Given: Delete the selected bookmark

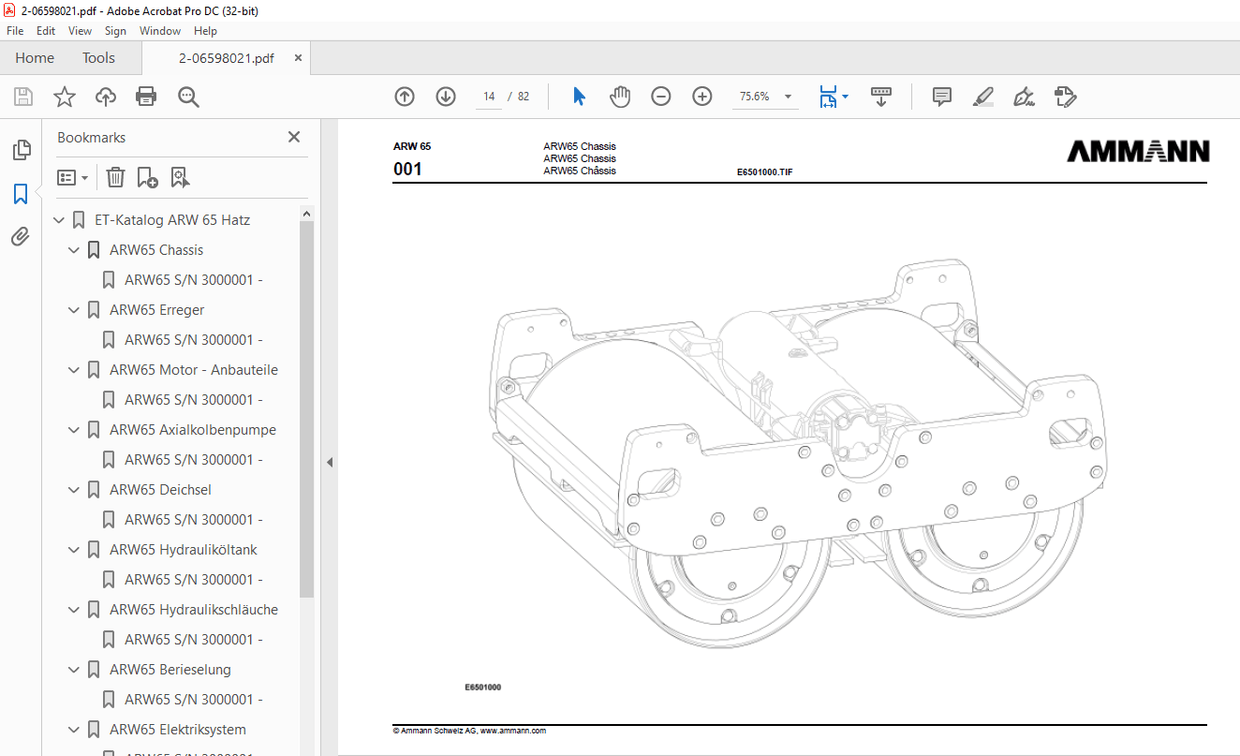Looking at the screenshot, I should [x=115, y=177].
